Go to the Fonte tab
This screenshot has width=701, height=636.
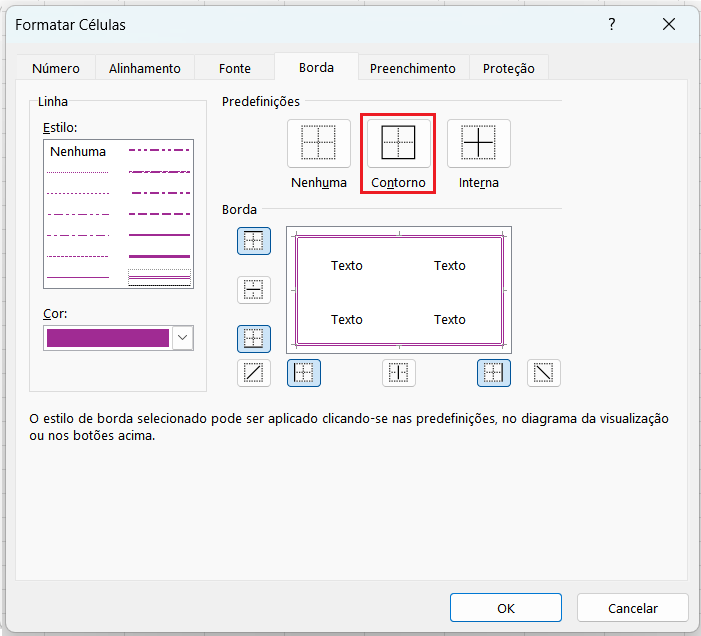(x=235, y=68)
